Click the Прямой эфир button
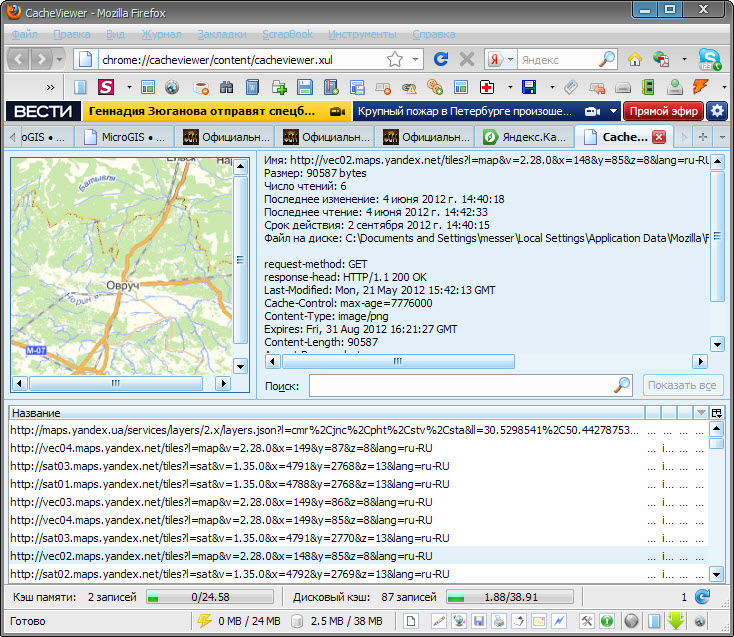 click(x=662, y=111)
